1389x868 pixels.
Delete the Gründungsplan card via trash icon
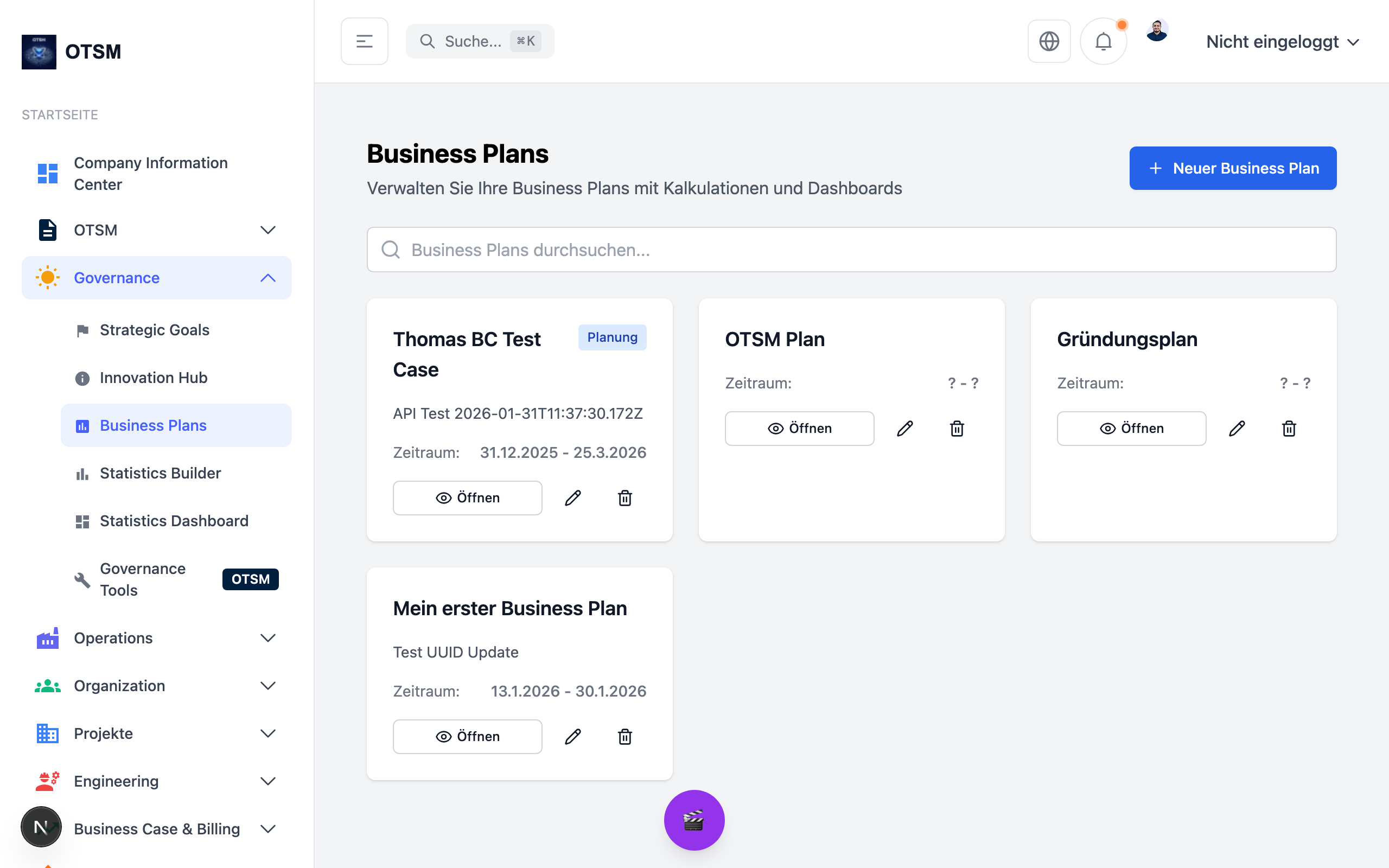[1289, 428]
